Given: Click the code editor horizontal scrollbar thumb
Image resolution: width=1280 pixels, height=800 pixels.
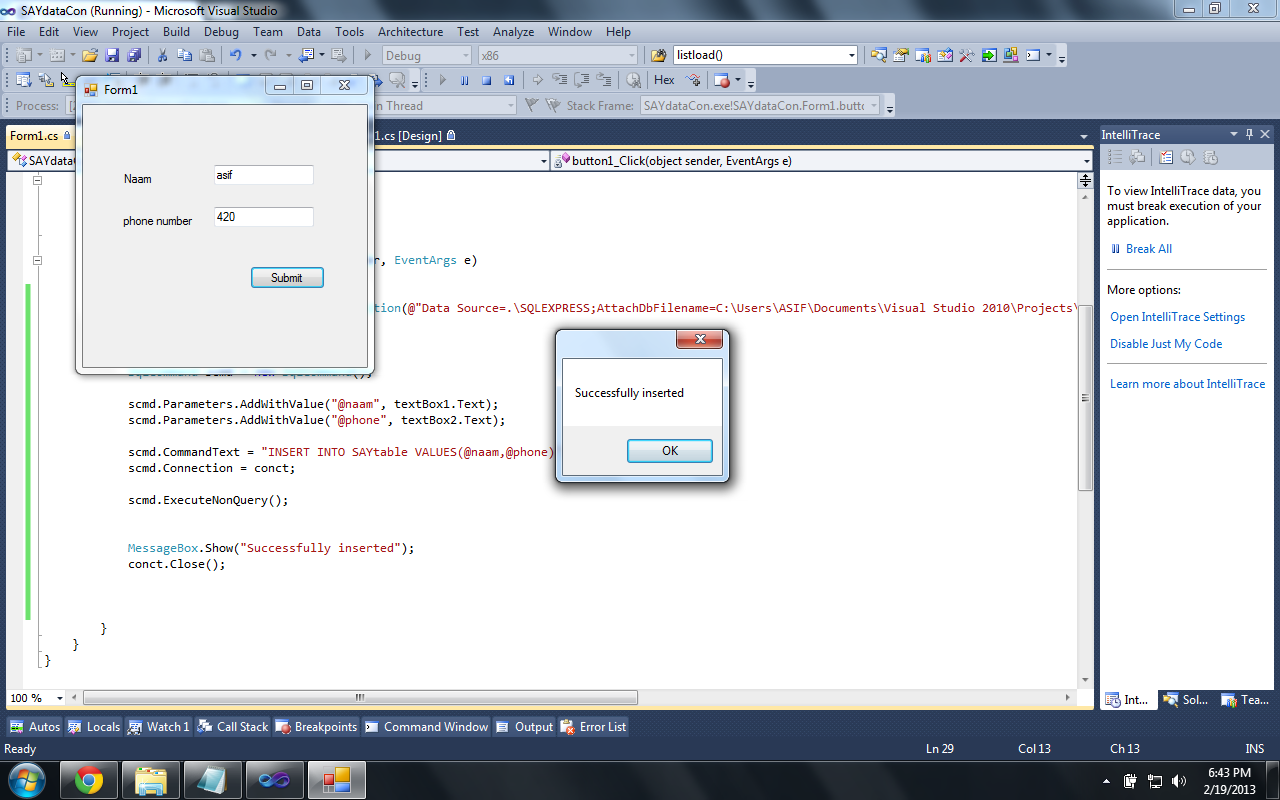Looking at the screenshot, I should click(360, 698).
